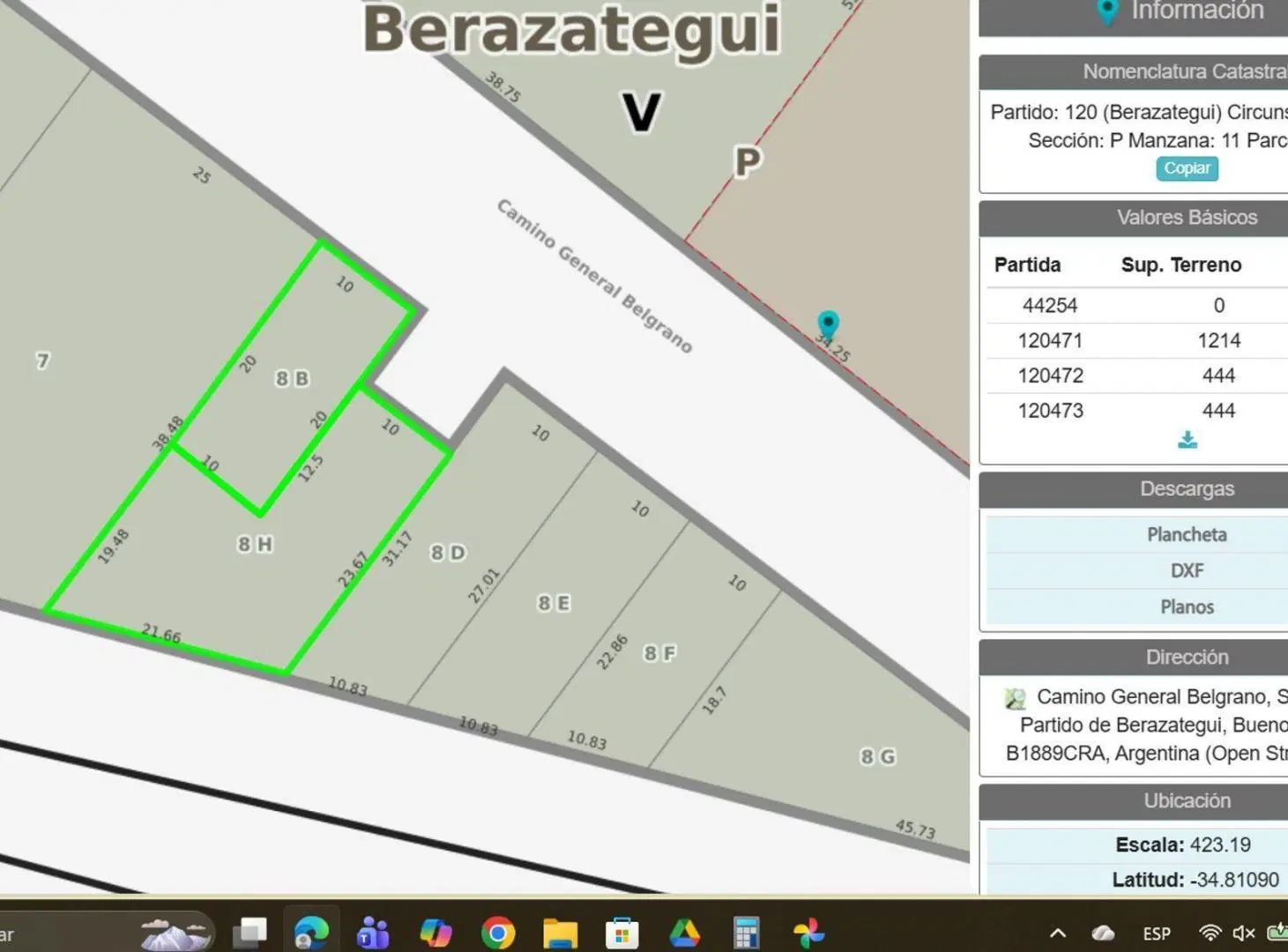Click the muted volume speaker icon
Viewport: 1288px width, 952px height.
click(x=1243, y=933)
